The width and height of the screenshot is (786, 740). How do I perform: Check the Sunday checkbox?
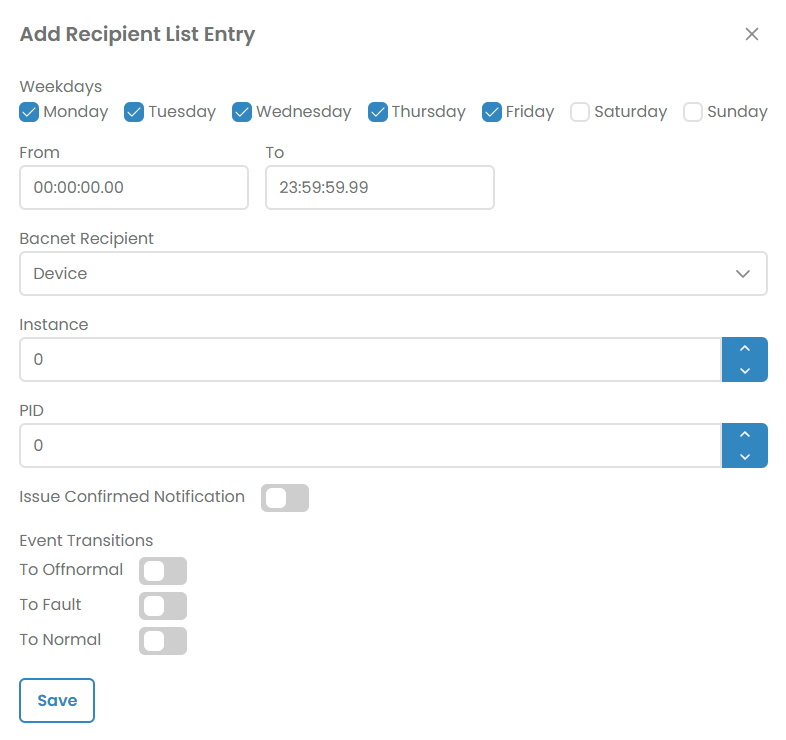[x=693, y=112]
